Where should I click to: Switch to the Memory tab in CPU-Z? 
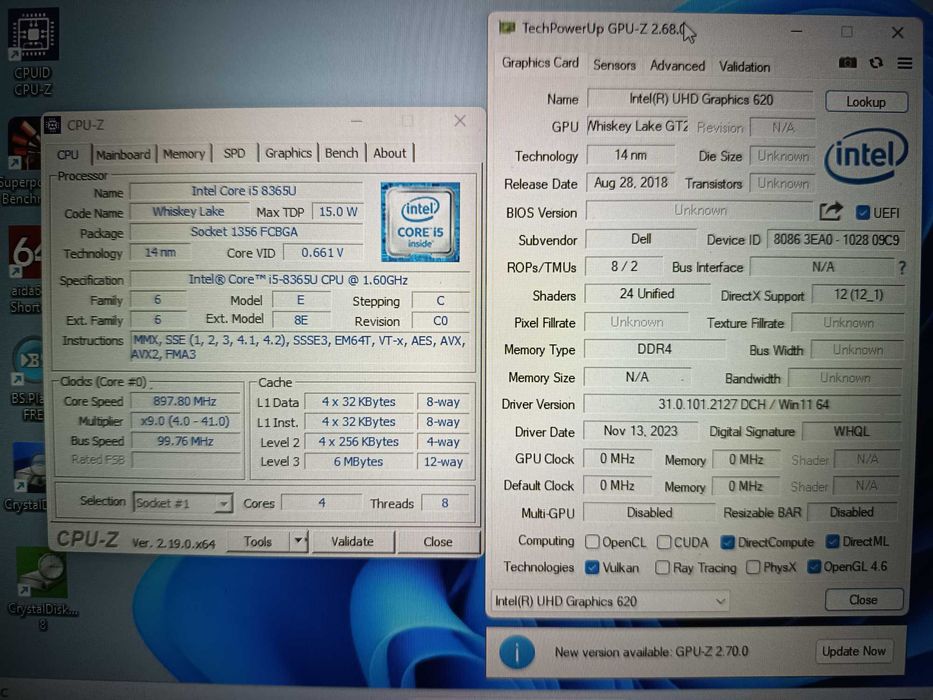coord(184,154)
